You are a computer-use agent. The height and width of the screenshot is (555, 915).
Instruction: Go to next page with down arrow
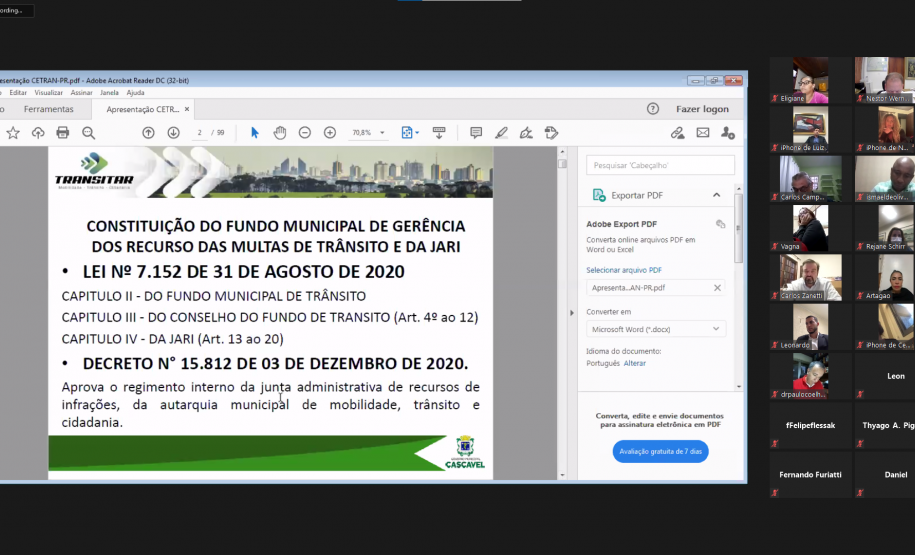[x=173, y=133]
